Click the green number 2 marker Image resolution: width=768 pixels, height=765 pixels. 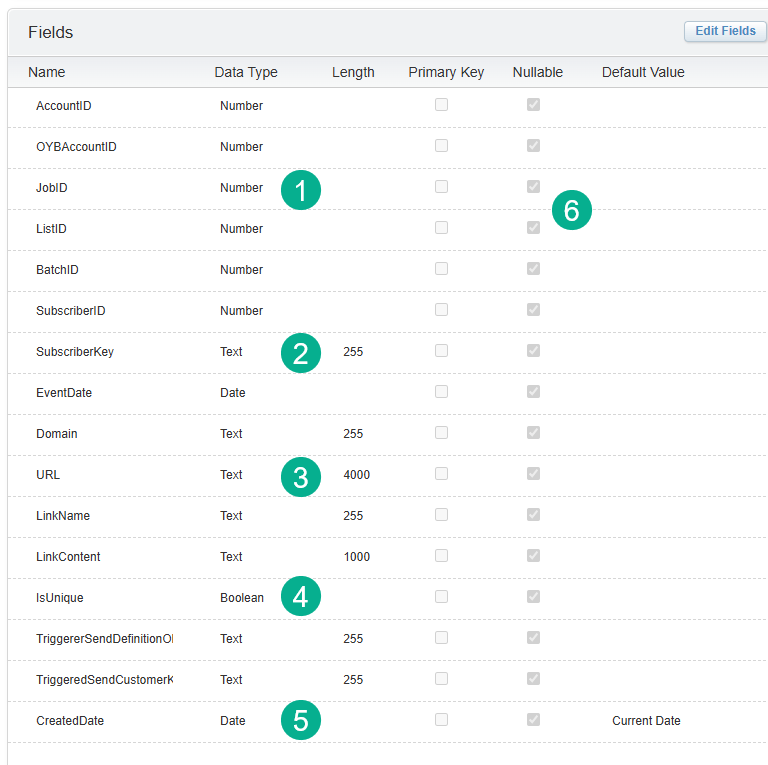(300, 352)
